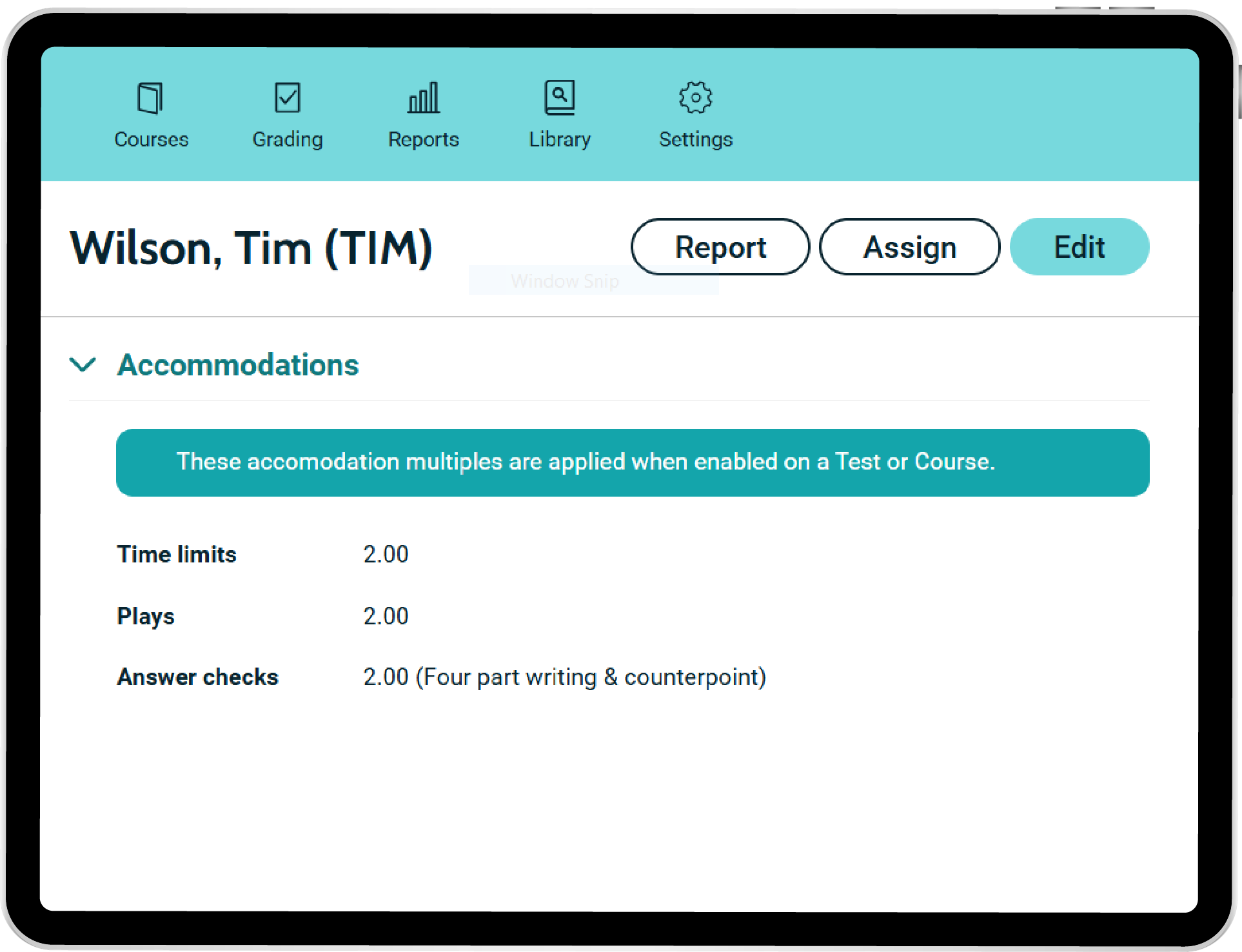The width and height of the screenshot is (1242, 952).
Task: Open the Report dialog for Tim Wilson
Action: point(720,246)
